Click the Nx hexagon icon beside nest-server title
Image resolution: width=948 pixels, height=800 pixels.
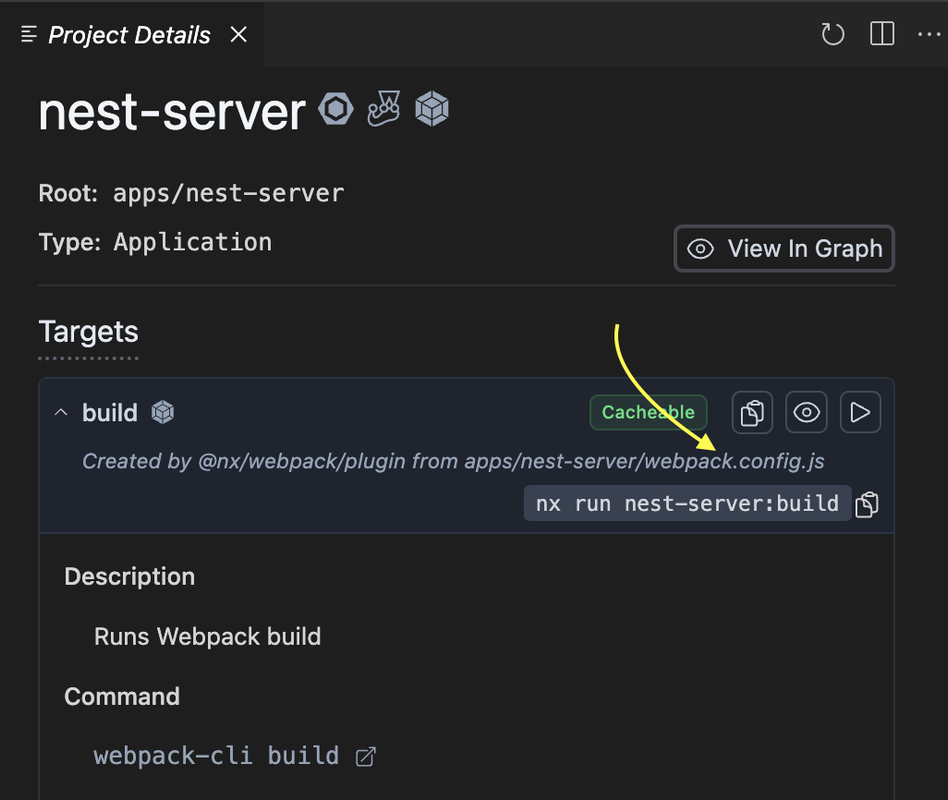[x=336, y=109]
